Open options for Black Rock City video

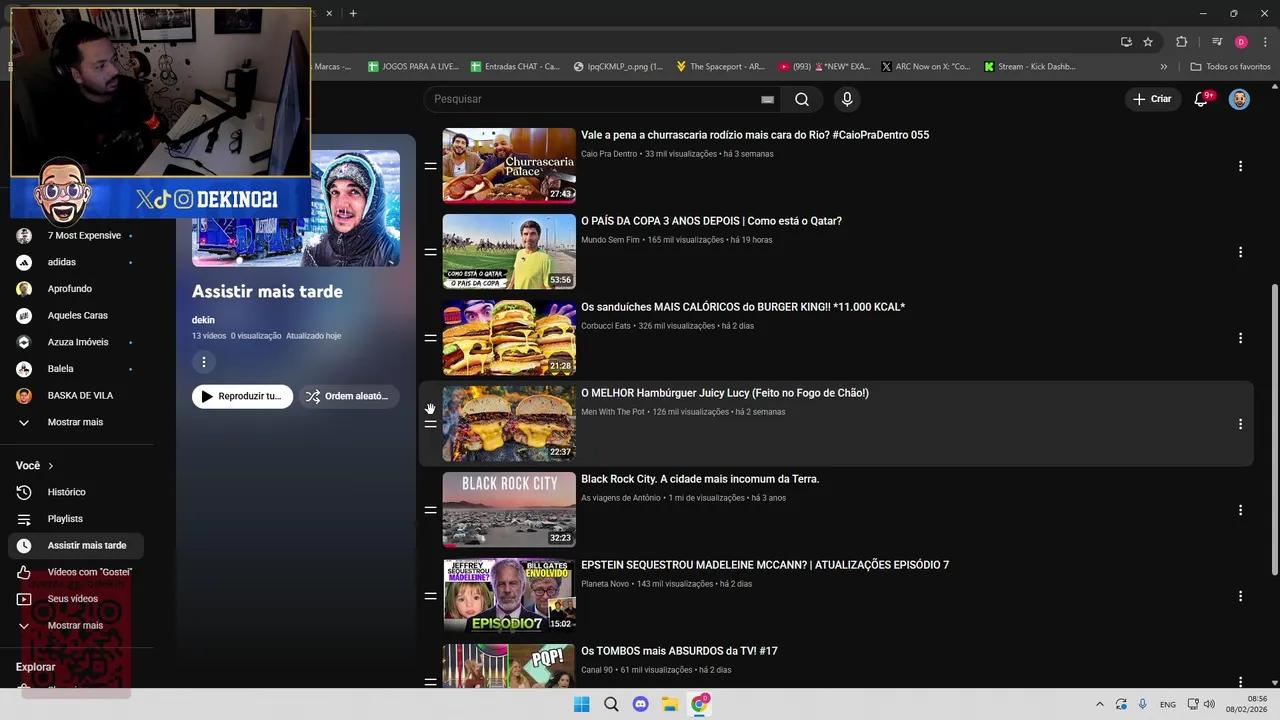[1240, 510]
